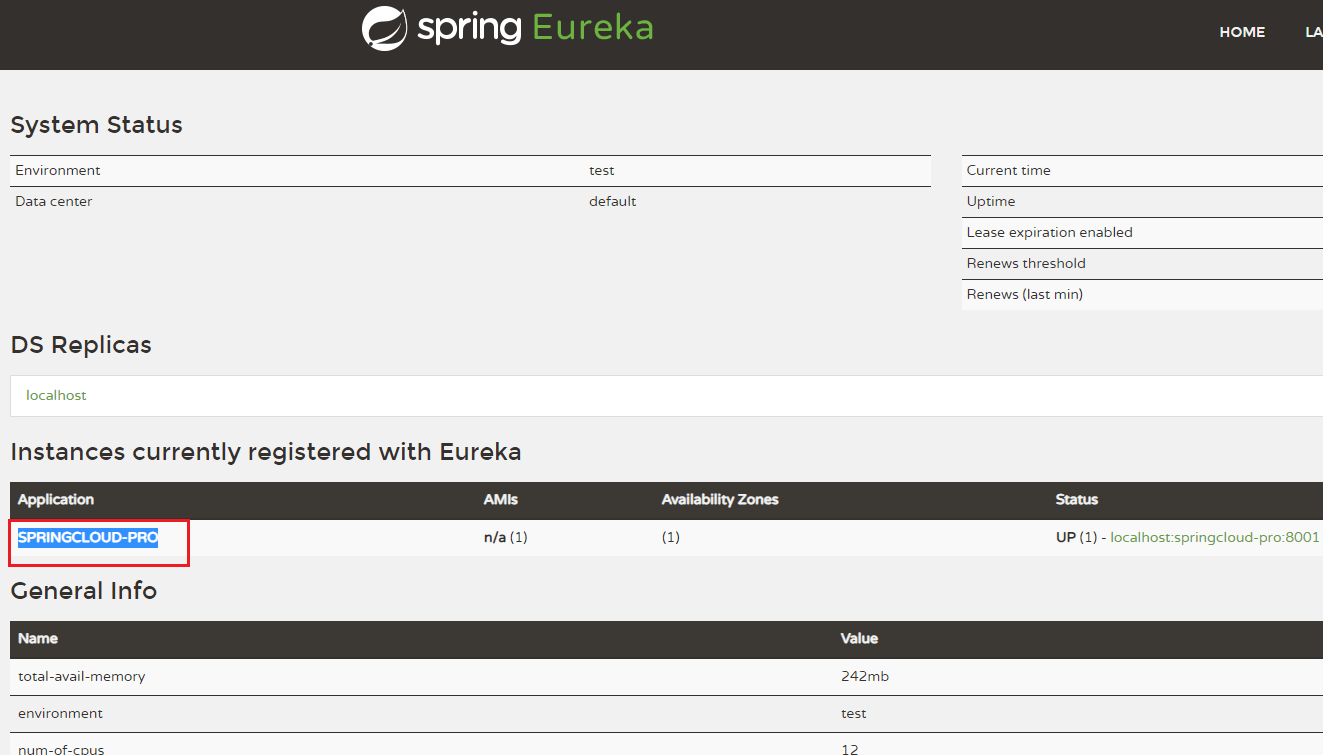1323x755 pixels.
Task: Click the Current time row
Action: 1142,171
